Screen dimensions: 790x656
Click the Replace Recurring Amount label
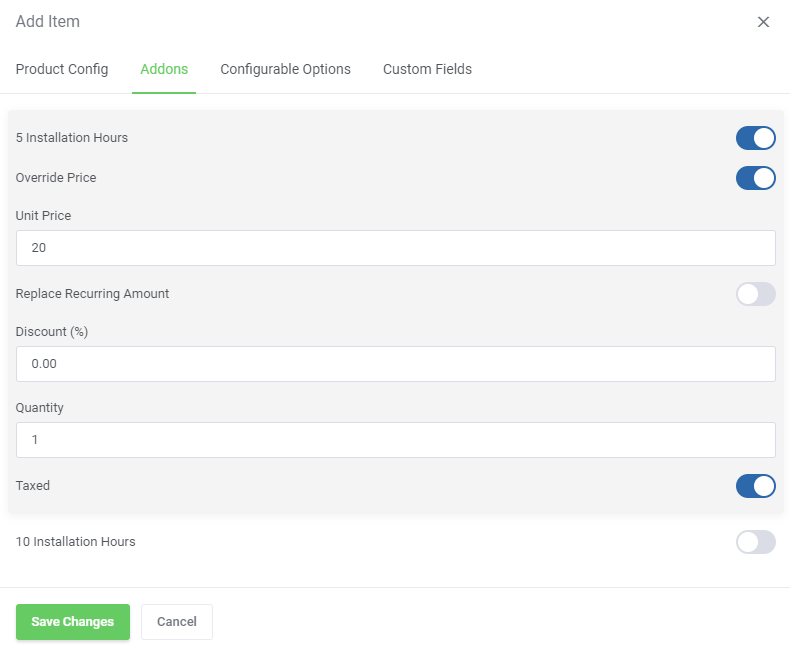pos(92,294)
